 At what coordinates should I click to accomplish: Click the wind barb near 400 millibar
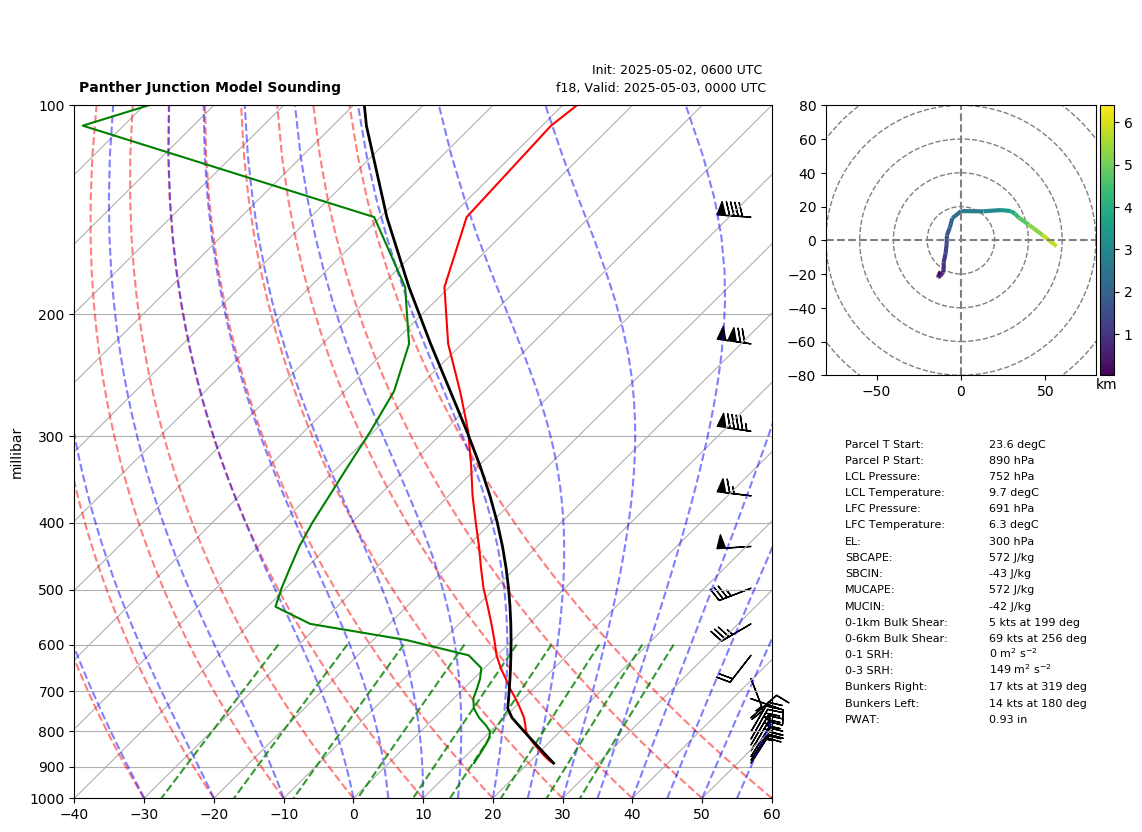pos(733,542)
